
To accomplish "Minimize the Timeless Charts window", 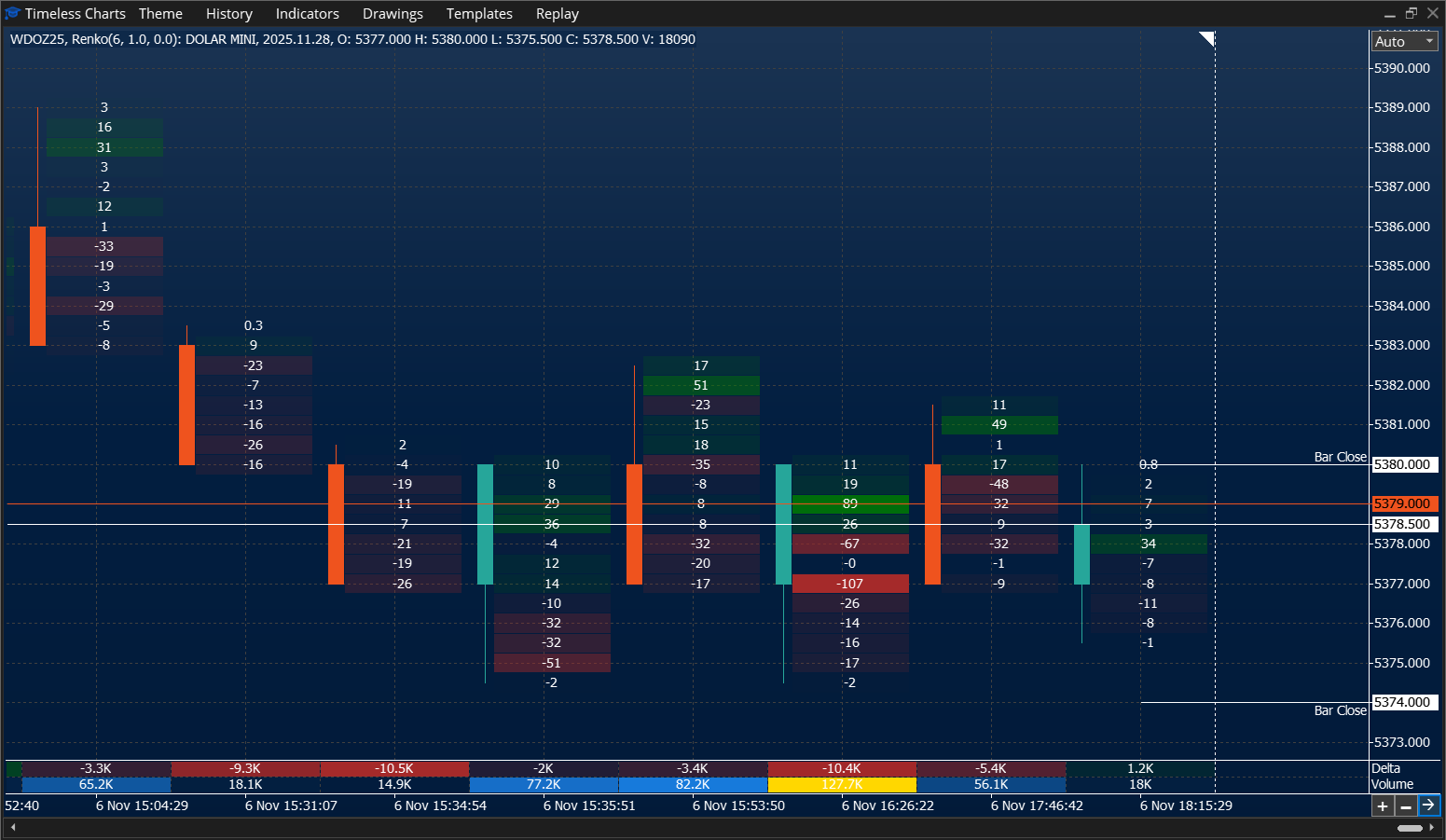I will [x=1389, y=13].
